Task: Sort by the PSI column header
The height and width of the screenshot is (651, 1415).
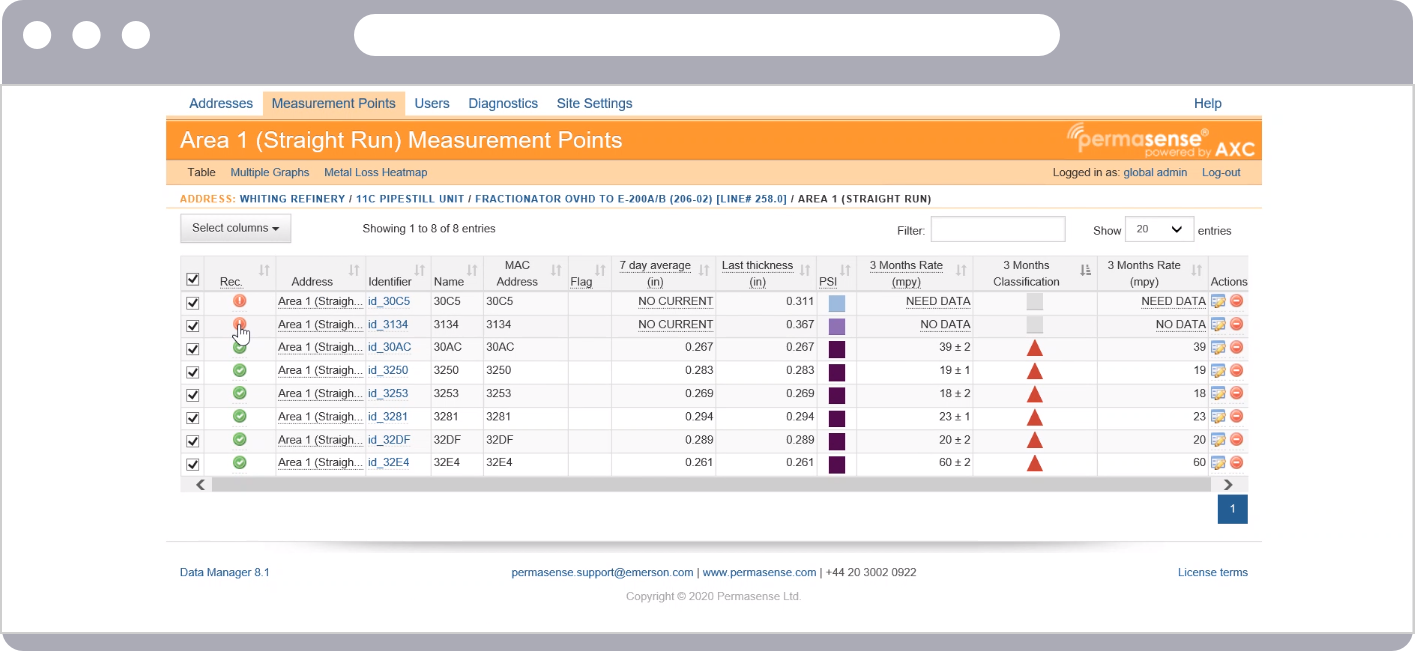Action: [836, 274]
